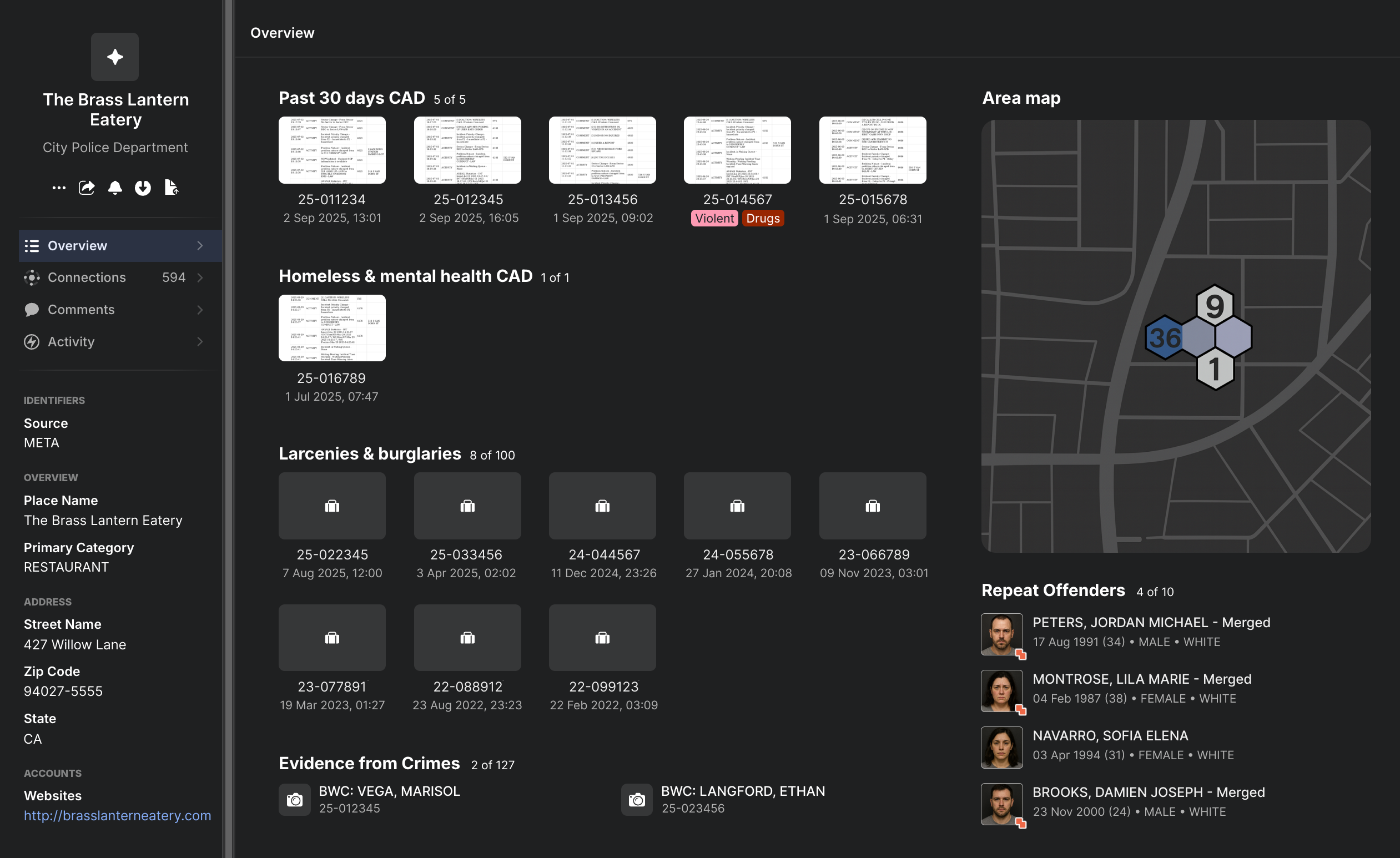Expand the Connections chevron arrow
The image size is (1400, 858).
pyautogui.click(x=200, y=277)
